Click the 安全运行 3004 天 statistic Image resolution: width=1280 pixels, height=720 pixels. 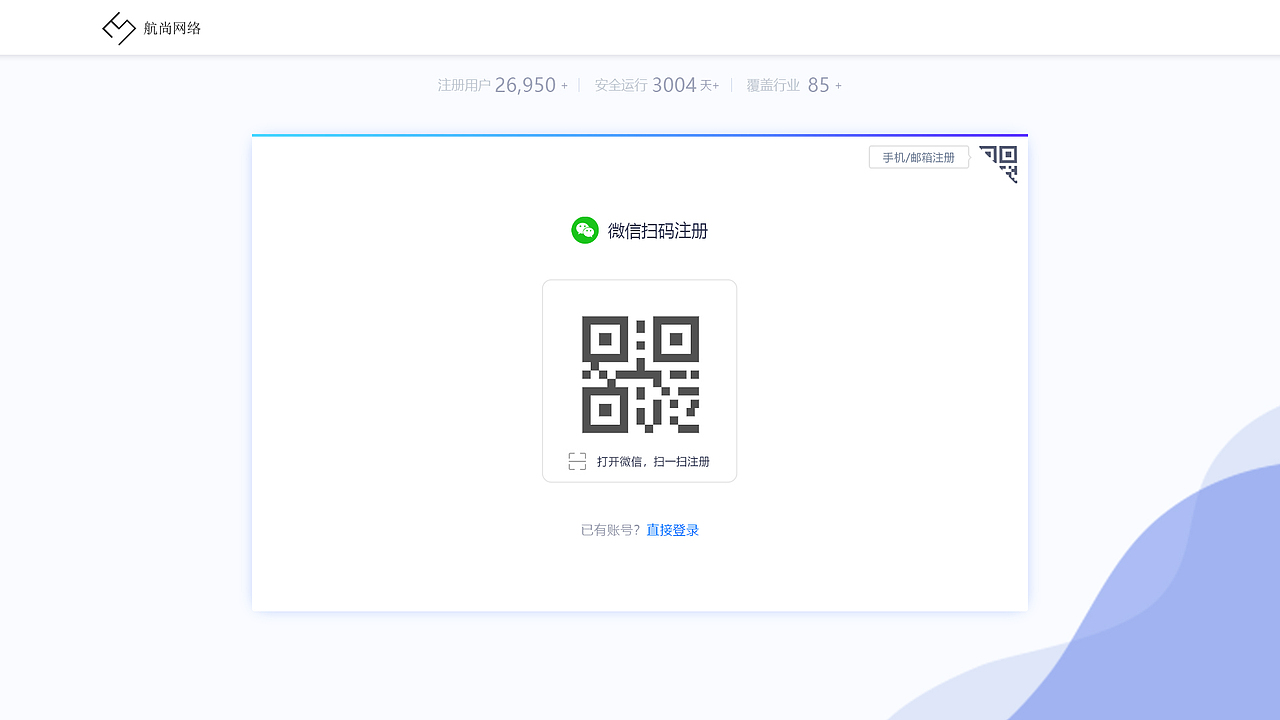(657, 85)
